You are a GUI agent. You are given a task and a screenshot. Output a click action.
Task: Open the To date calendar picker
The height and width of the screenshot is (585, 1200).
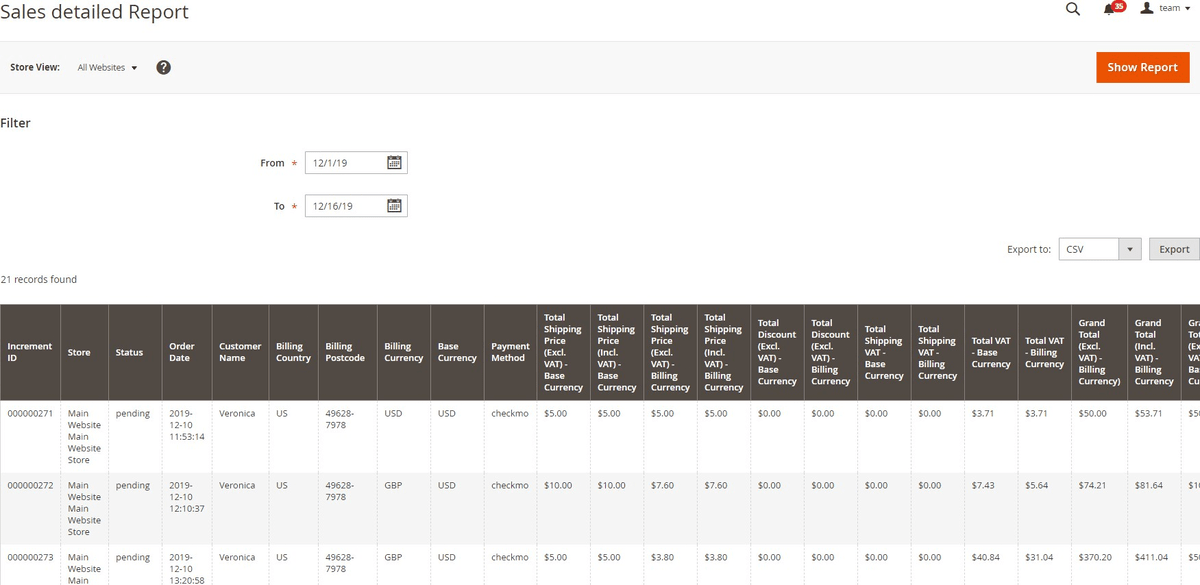click(394, 206)
